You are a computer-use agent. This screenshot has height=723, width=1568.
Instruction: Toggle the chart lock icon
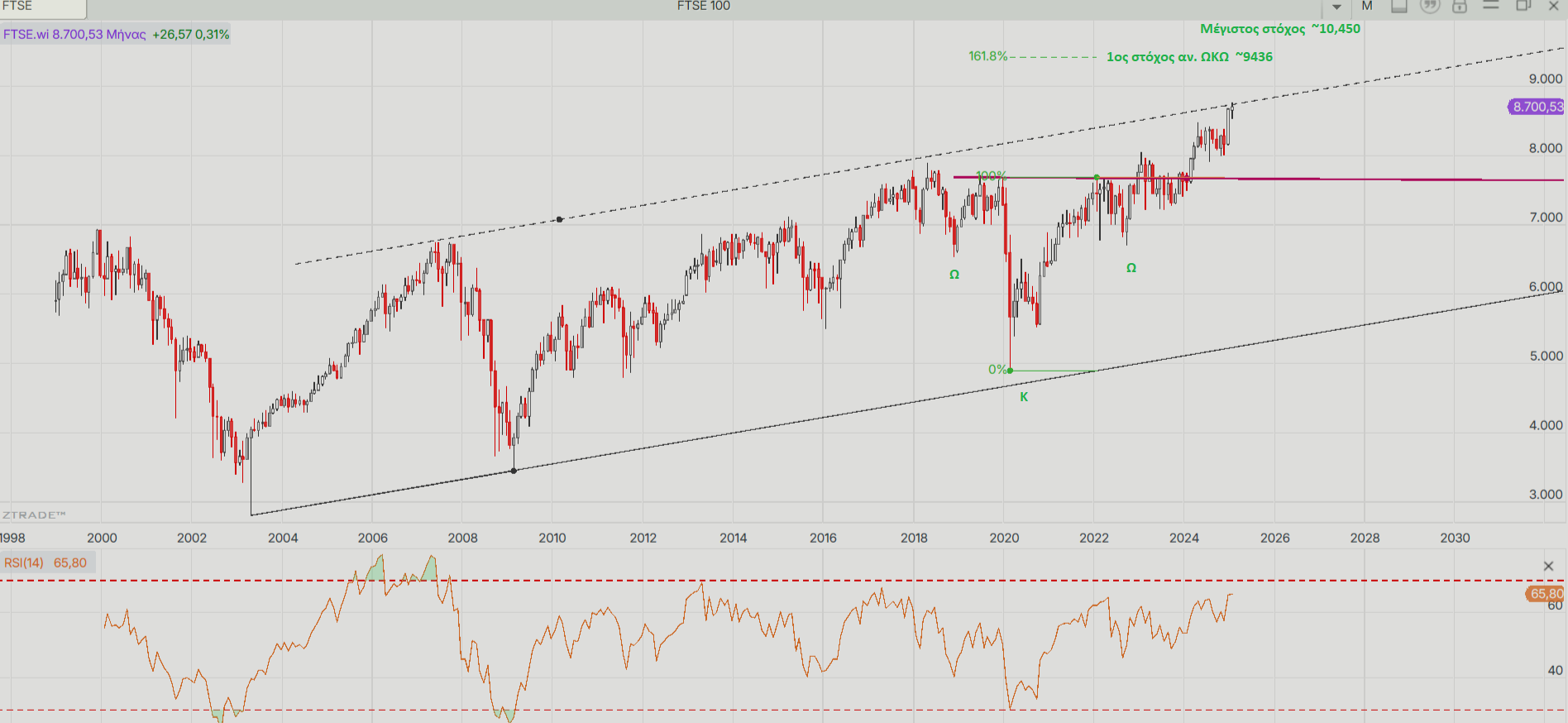[1460, 6]
